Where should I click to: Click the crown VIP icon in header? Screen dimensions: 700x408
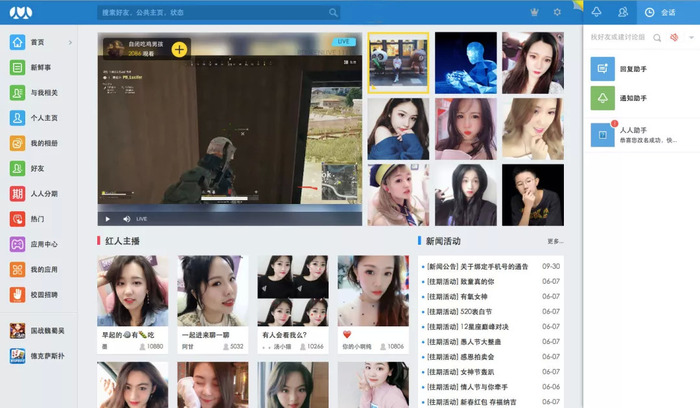534,12
